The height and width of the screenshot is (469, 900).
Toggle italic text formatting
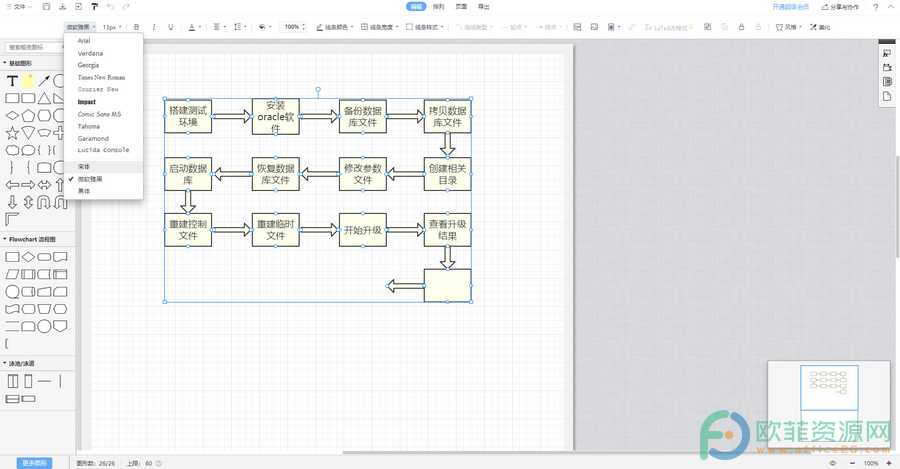click(153, 27)
